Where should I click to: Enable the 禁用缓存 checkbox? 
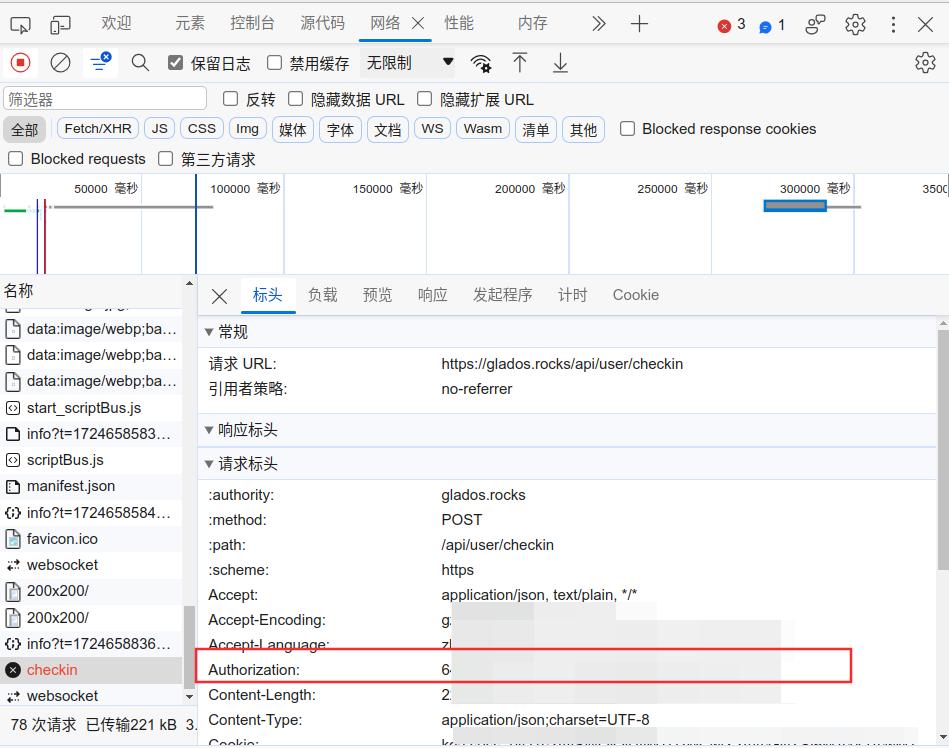pyautogui.click(x=275, y=63)
